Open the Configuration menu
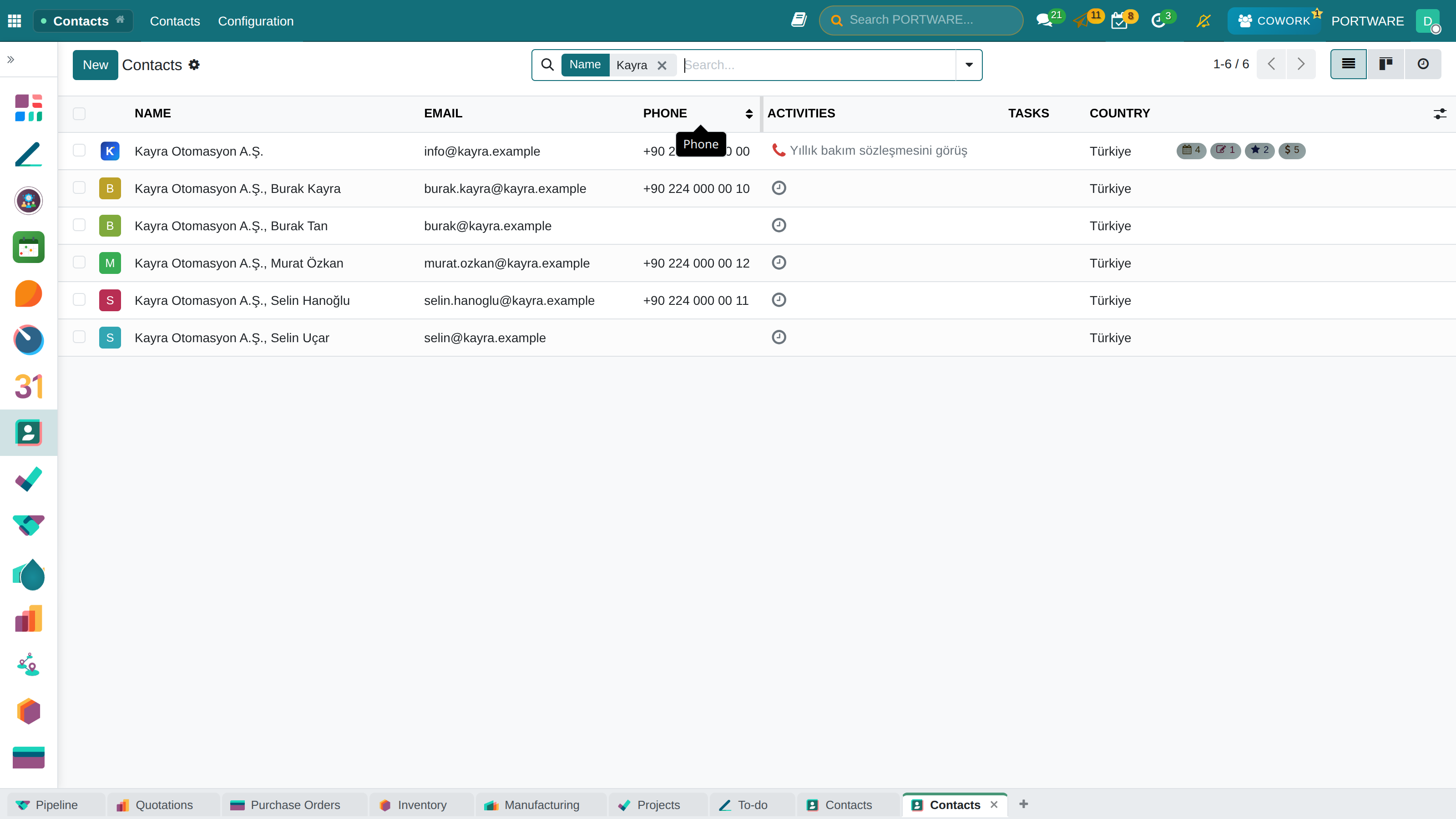Screen dimensions: 1456x819 pos(255,21)
